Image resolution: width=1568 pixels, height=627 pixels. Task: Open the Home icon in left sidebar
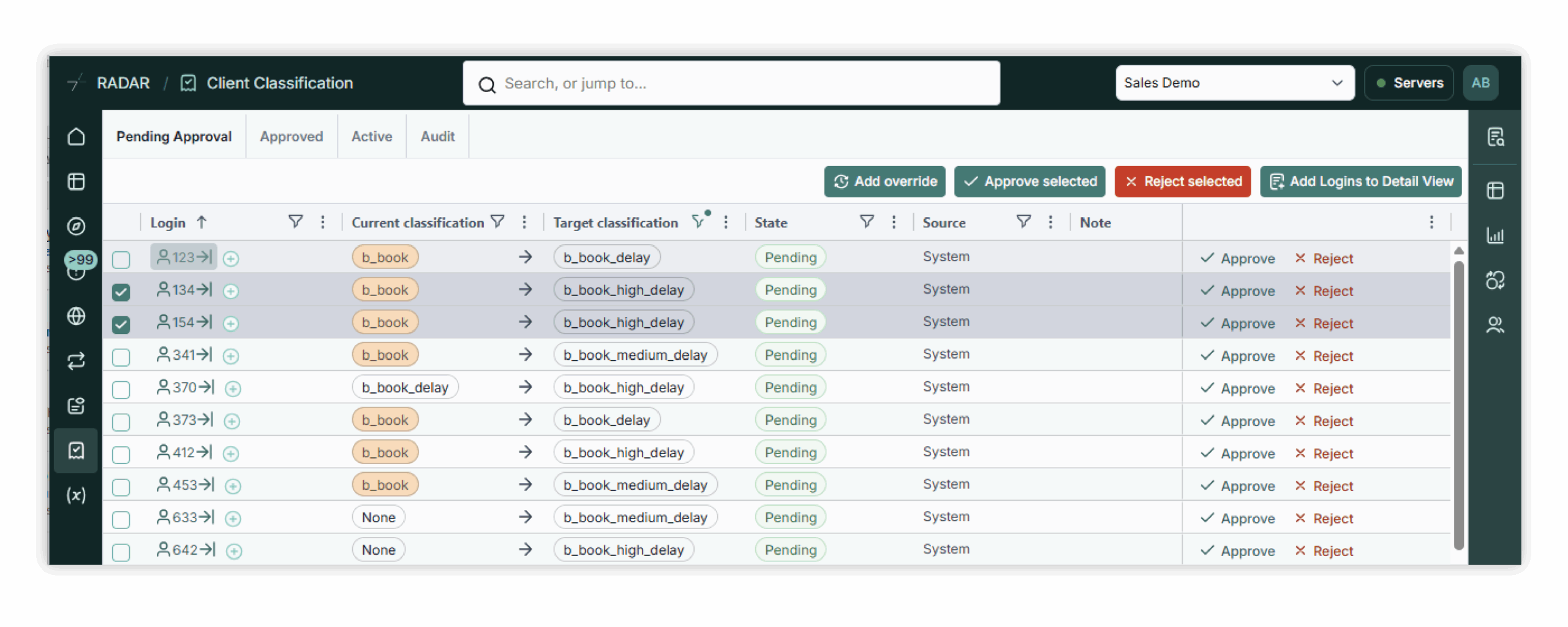pos(76,136)
